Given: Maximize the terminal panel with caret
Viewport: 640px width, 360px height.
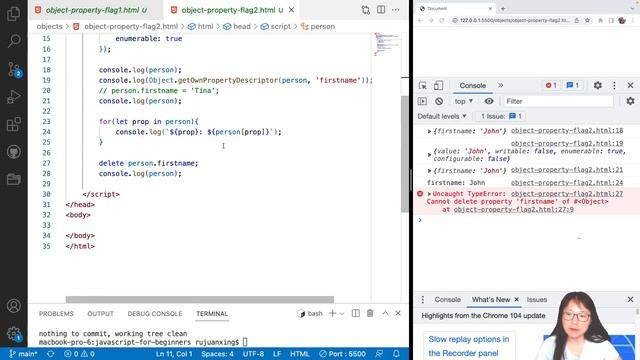Looking at the screenshot, I should point(385,313).
